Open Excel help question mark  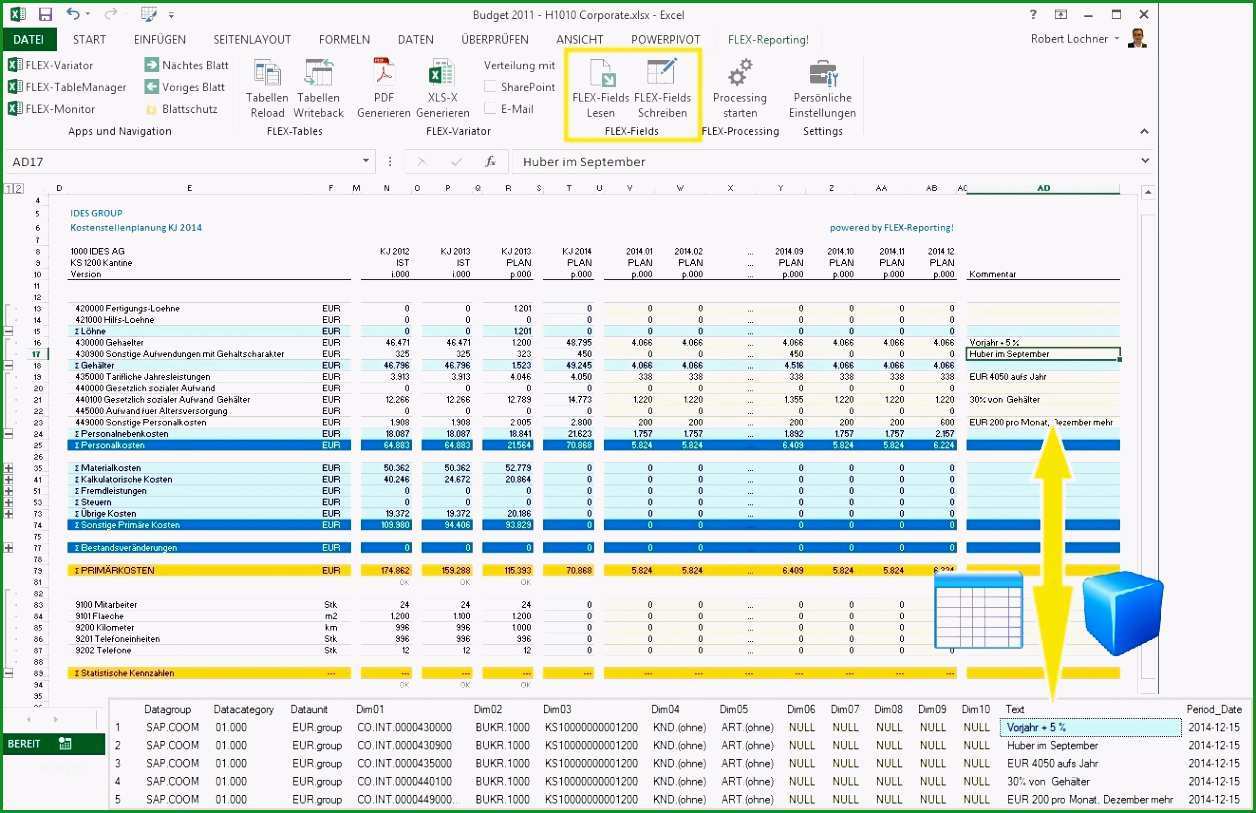(x=1034, y=15)
